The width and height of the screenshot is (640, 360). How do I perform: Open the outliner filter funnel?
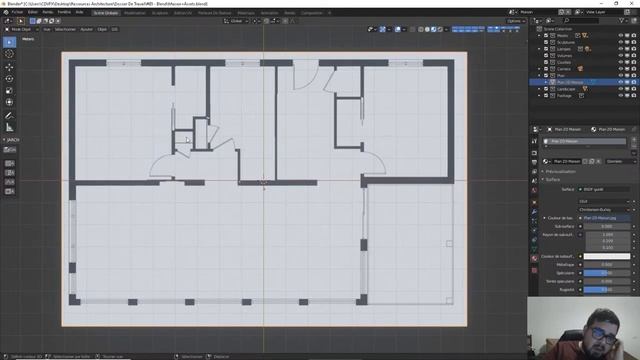621,20
